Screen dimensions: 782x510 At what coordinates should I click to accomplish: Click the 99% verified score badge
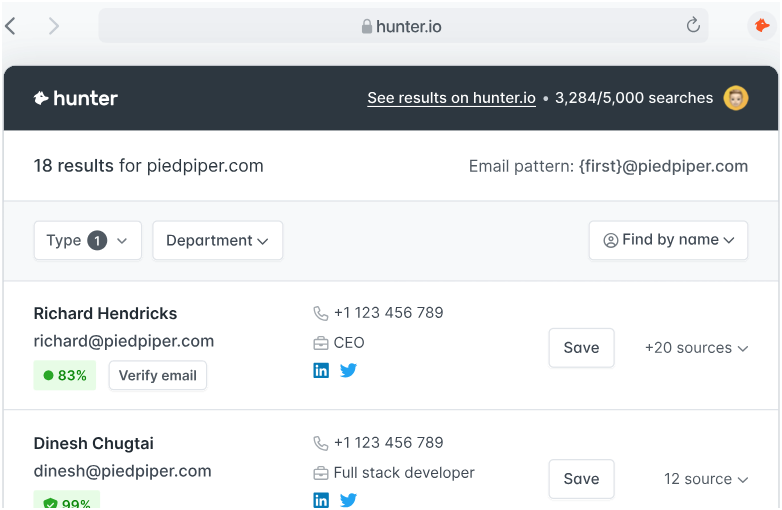click(x=67, y=501)
